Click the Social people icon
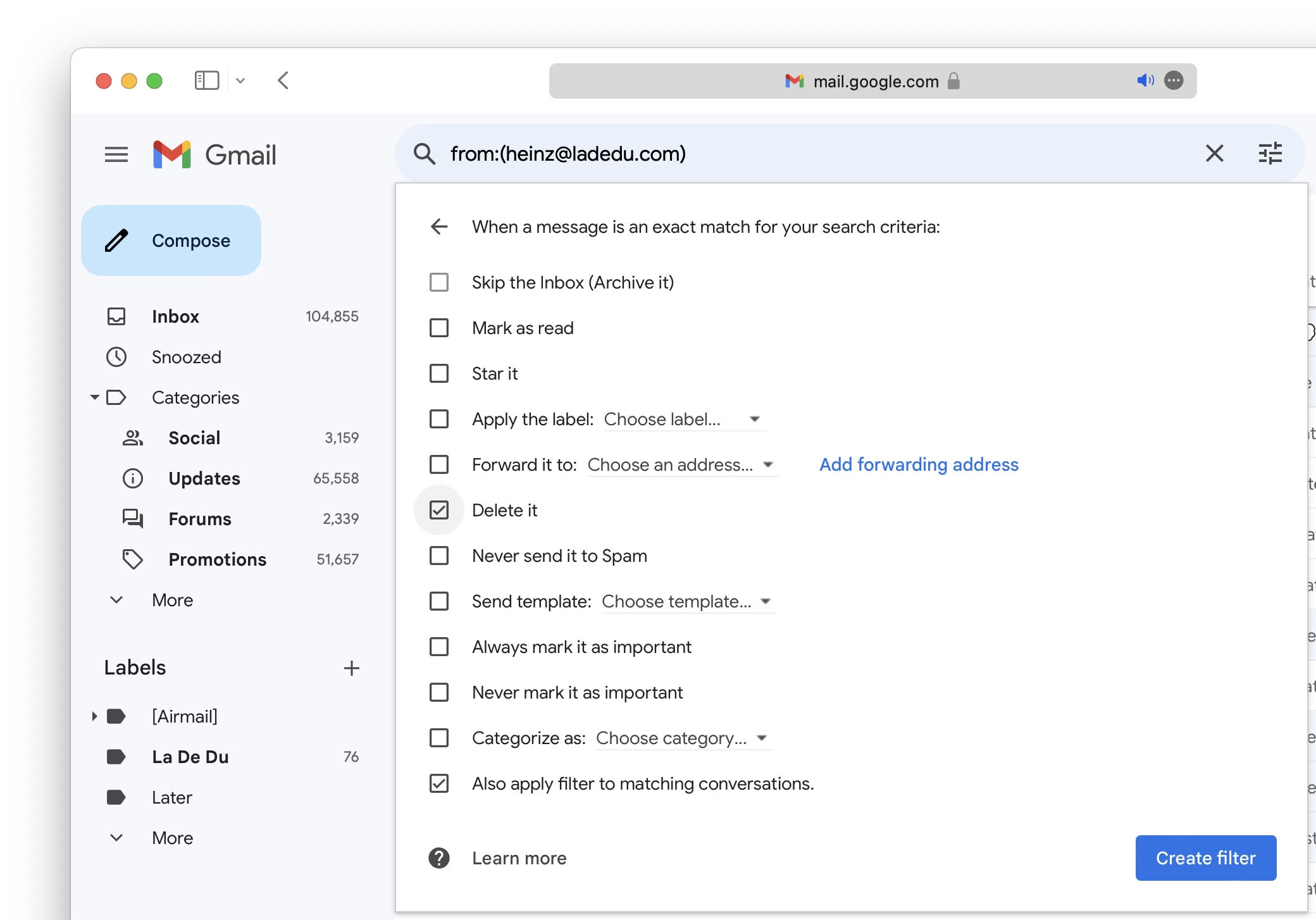 pos(133,438)
